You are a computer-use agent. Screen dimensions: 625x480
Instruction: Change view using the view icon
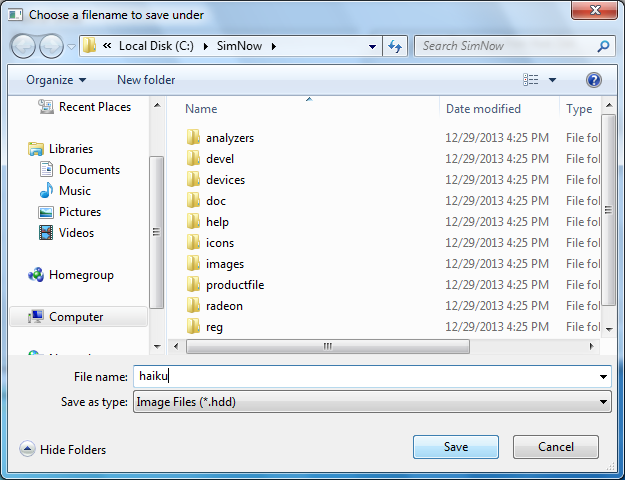(x=531, y=80)
